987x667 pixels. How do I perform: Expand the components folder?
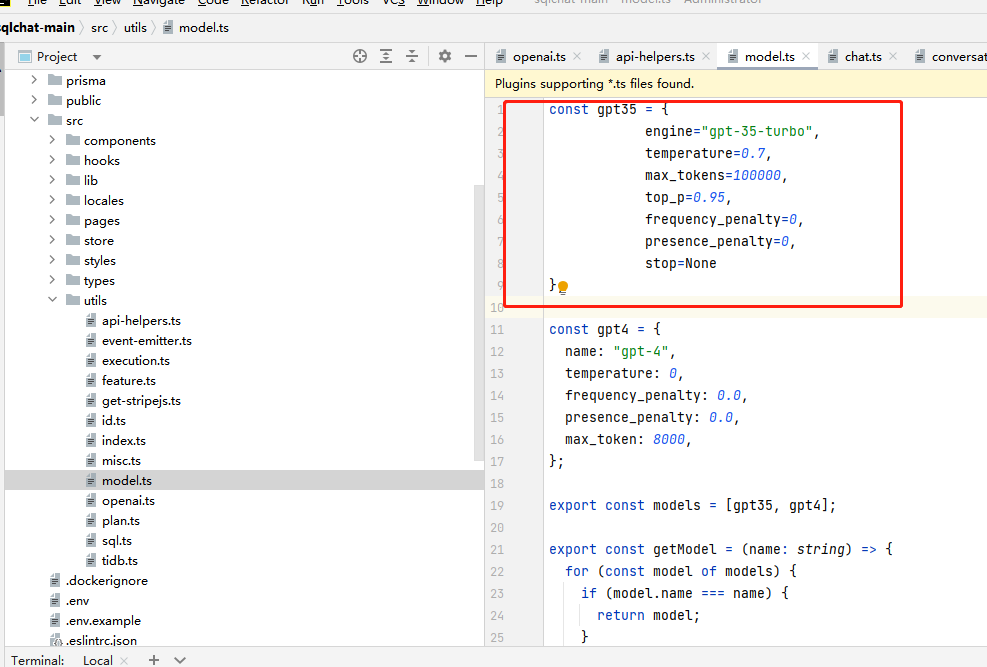[x=52, y=140]
